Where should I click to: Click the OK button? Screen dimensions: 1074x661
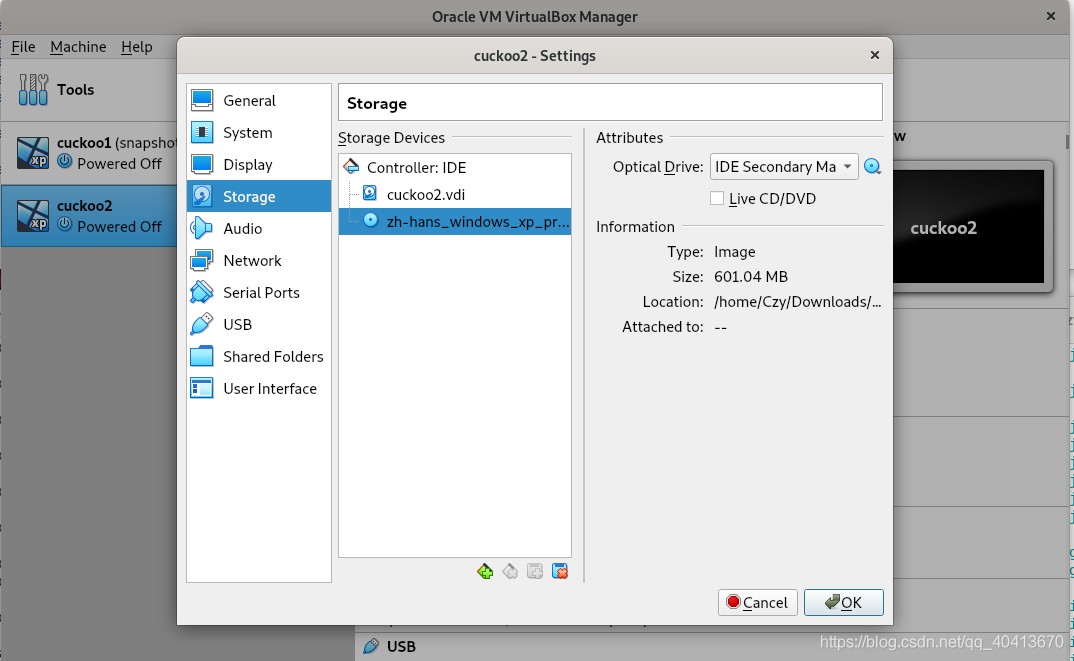pyautogui.click(x=843, y=603)
